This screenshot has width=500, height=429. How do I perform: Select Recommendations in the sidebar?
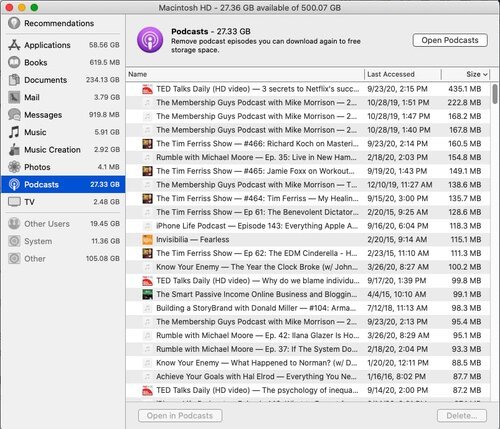point(63,23)
